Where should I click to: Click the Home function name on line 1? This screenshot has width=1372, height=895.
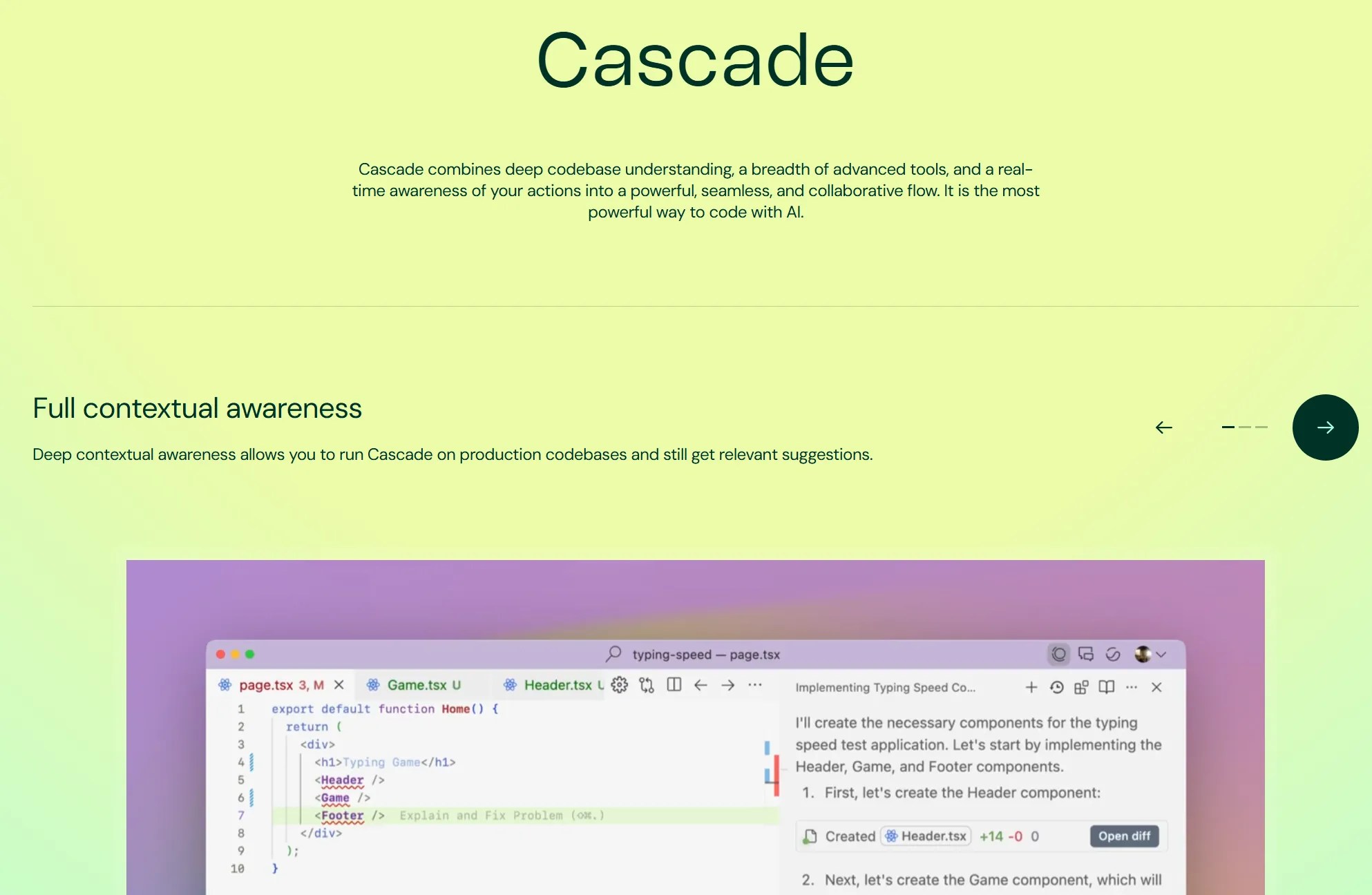pyautogui.click(x=455, y=709)
